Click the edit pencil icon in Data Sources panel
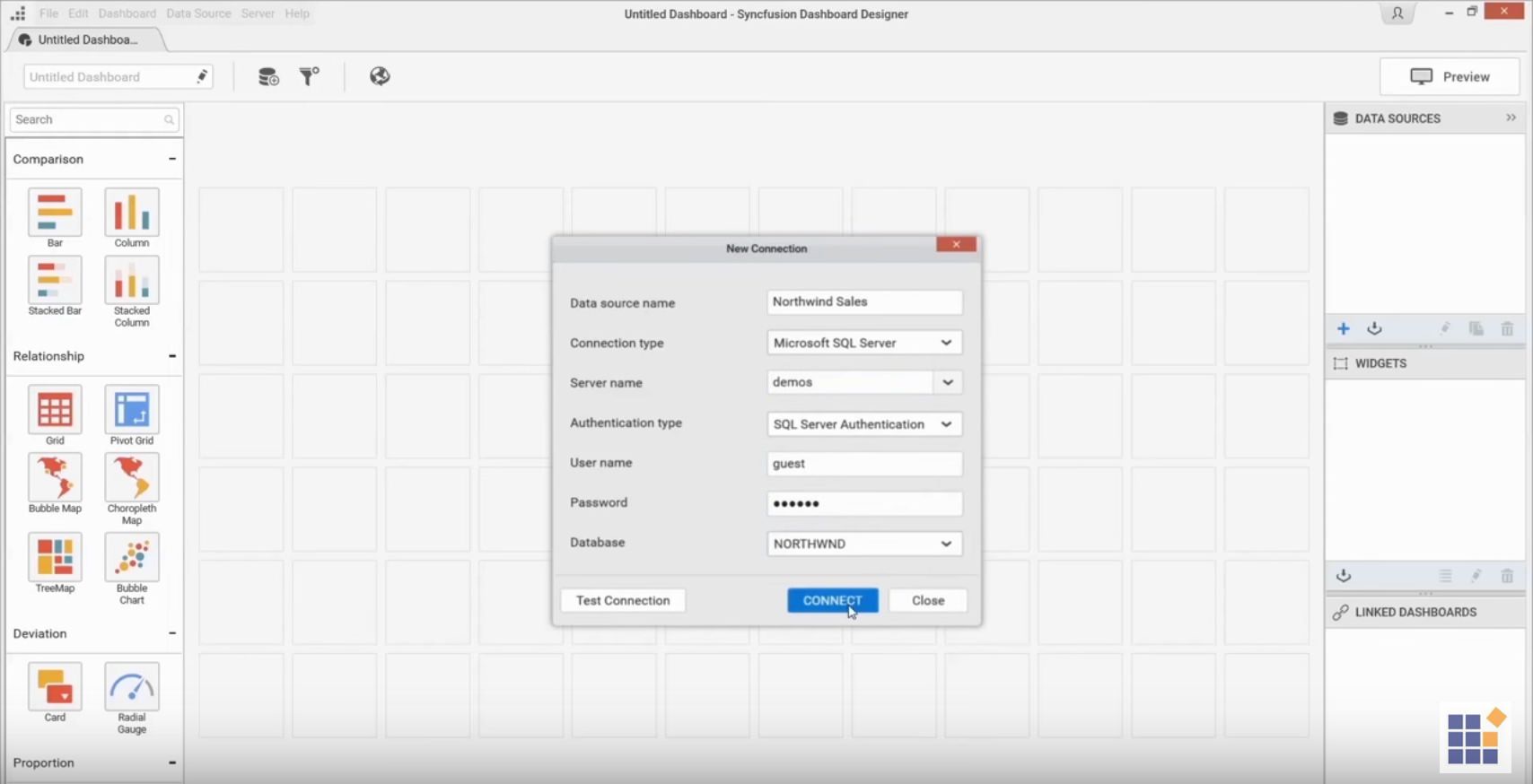This screenshot has width=1533, height=784. click(1446, 329)
